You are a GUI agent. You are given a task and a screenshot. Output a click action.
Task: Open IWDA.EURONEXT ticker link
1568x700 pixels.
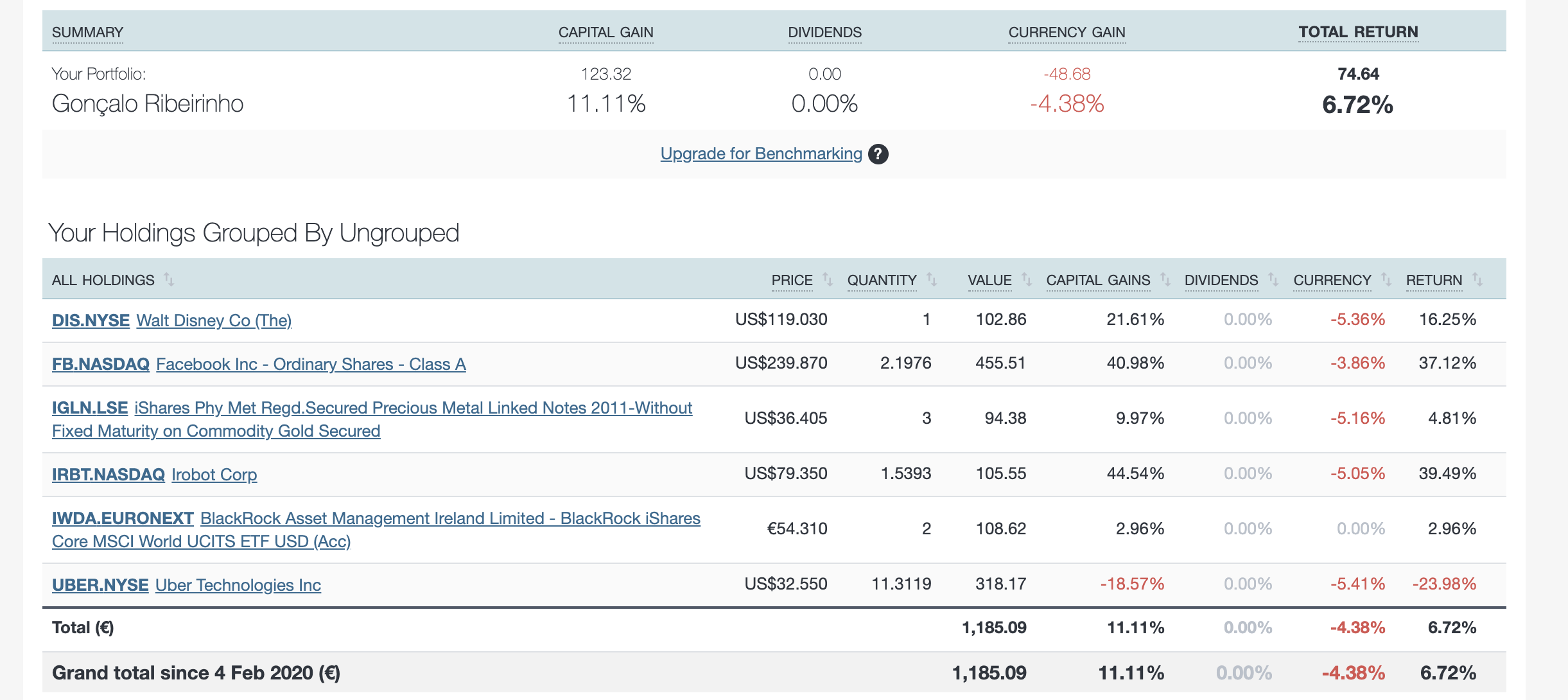pos(123,518)
